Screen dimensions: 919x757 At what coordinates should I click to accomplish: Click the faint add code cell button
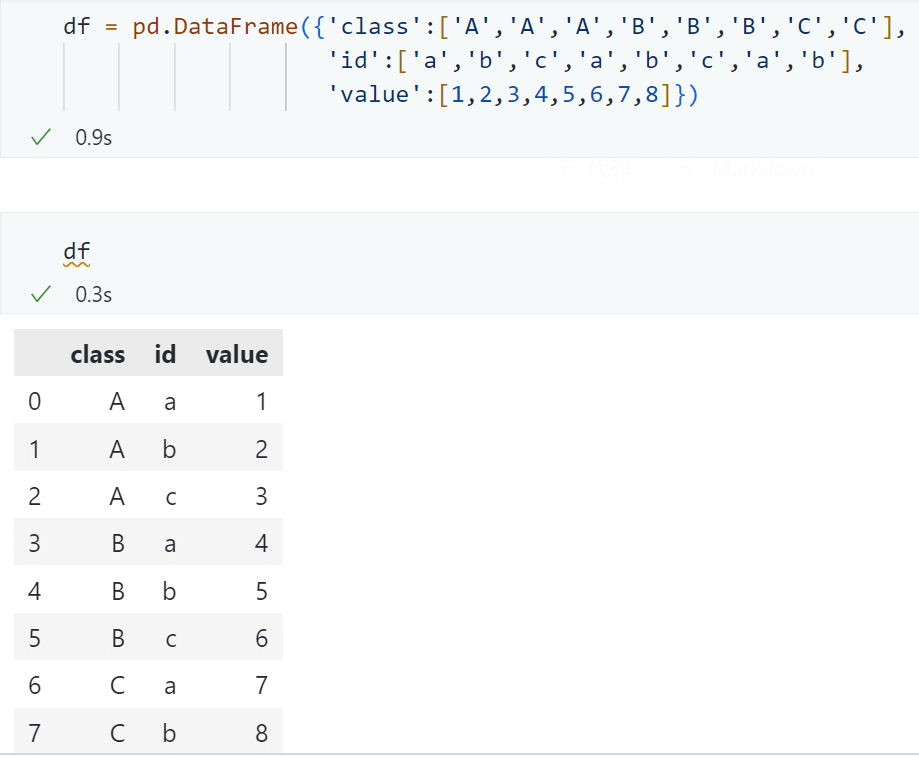pyautogui.click(x=598, y=169)
